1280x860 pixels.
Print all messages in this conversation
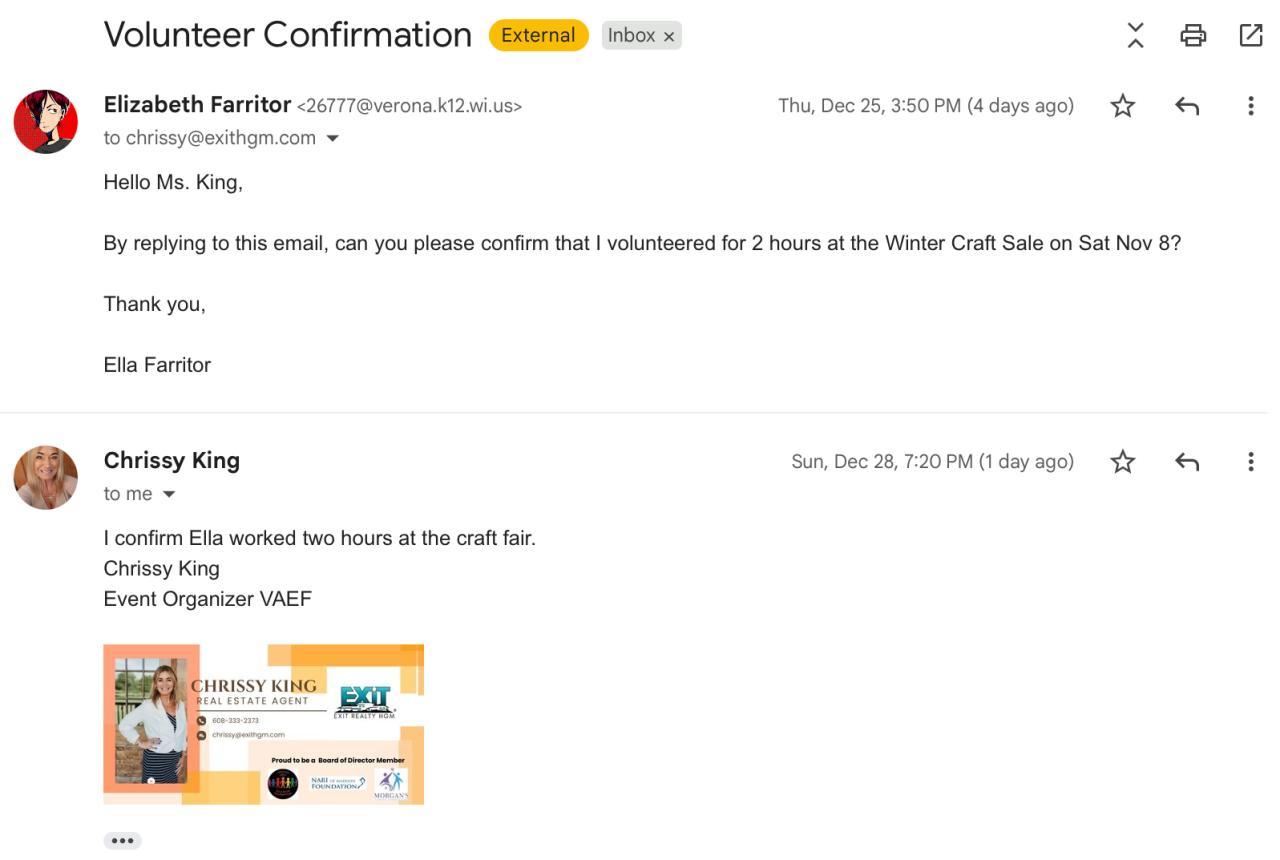coord(1193,36)
